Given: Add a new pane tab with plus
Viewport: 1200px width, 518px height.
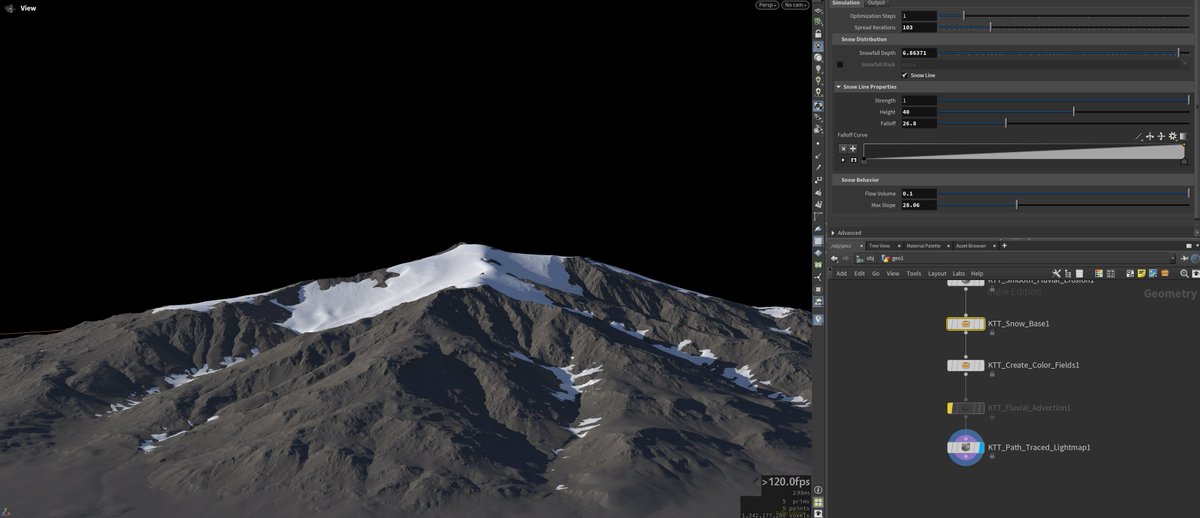Looking at the screenshot, I should click(x=1004, y=245).
